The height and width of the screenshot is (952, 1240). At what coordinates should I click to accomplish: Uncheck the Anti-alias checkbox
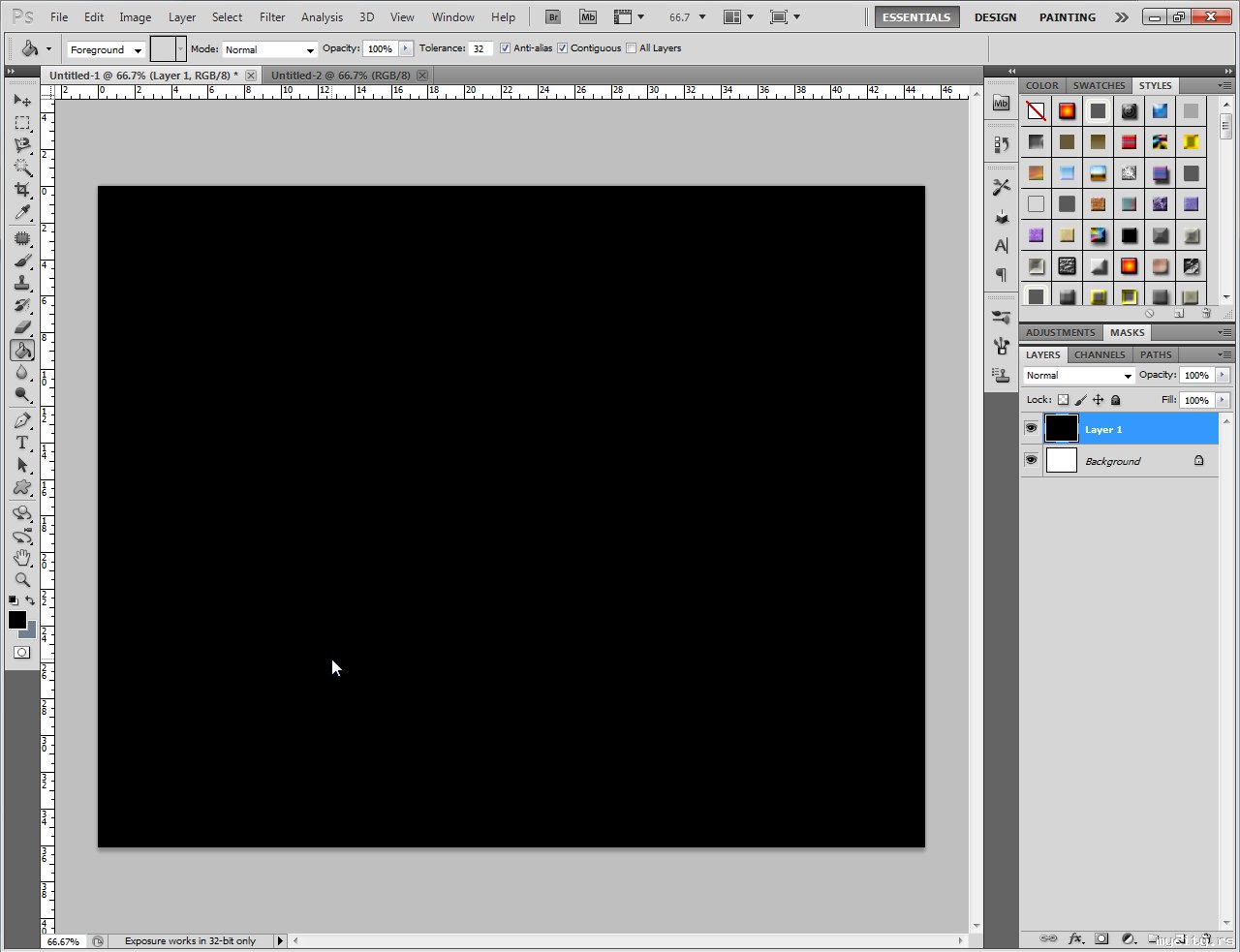click(505, 48)
